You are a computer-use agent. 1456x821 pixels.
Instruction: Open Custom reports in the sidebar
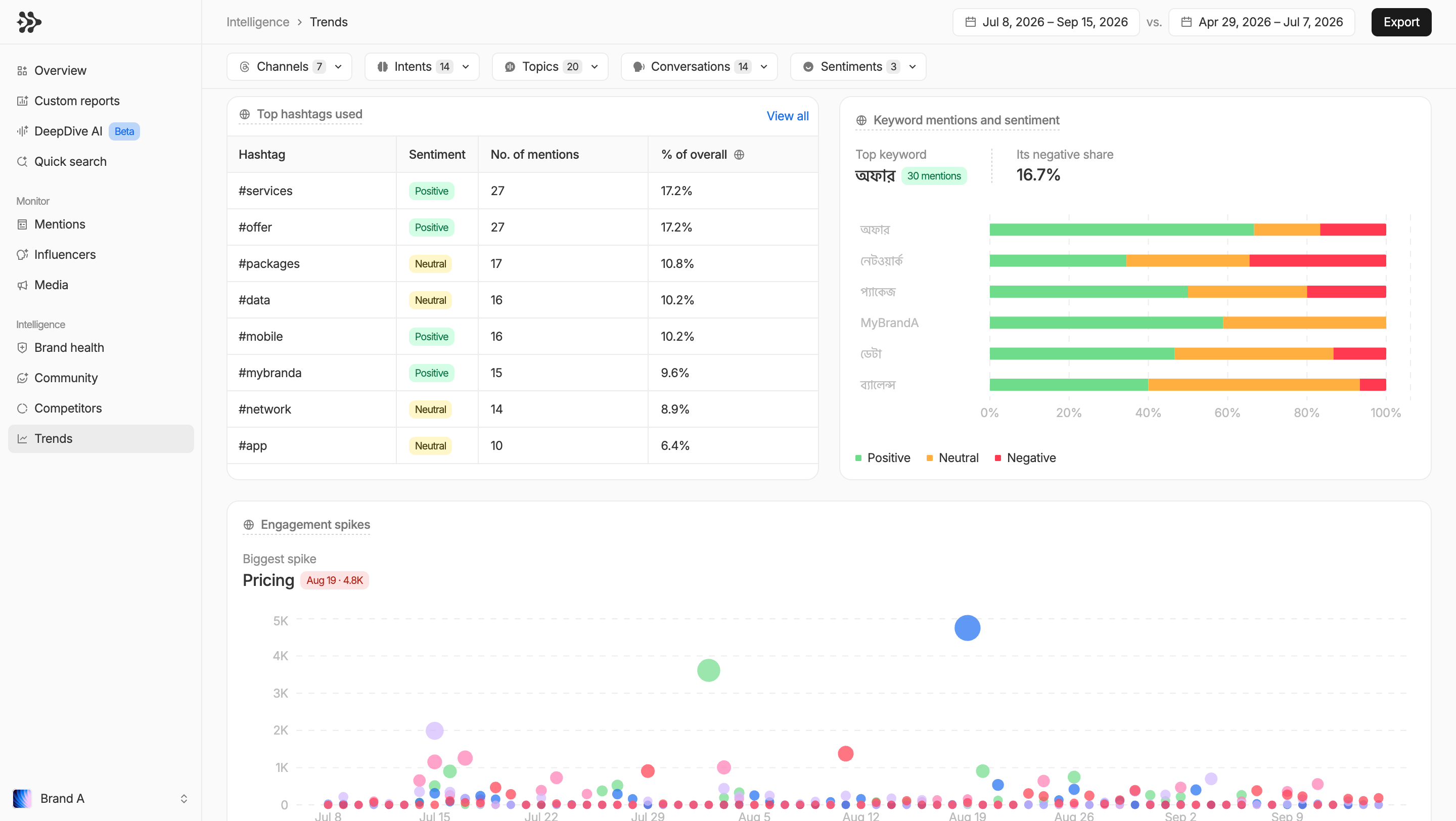point(101,101)
